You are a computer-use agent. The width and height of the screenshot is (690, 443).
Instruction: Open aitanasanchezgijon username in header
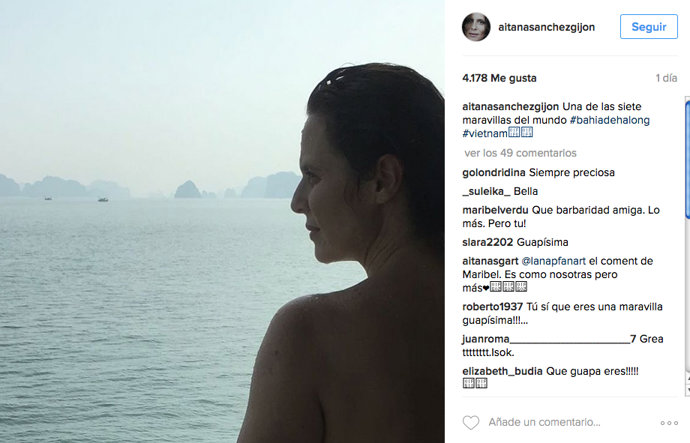546,27
